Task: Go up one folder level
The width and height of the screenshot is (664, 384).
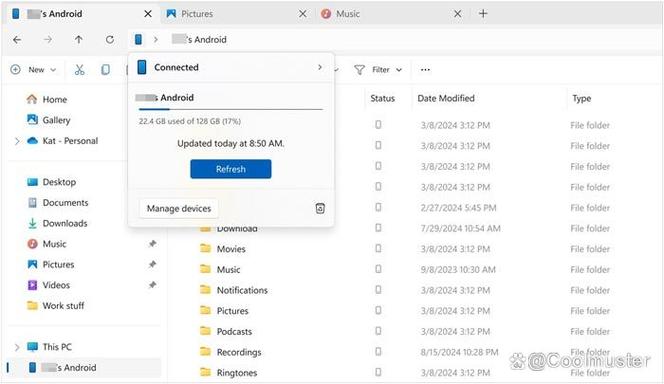Action: tap(79, 40)
